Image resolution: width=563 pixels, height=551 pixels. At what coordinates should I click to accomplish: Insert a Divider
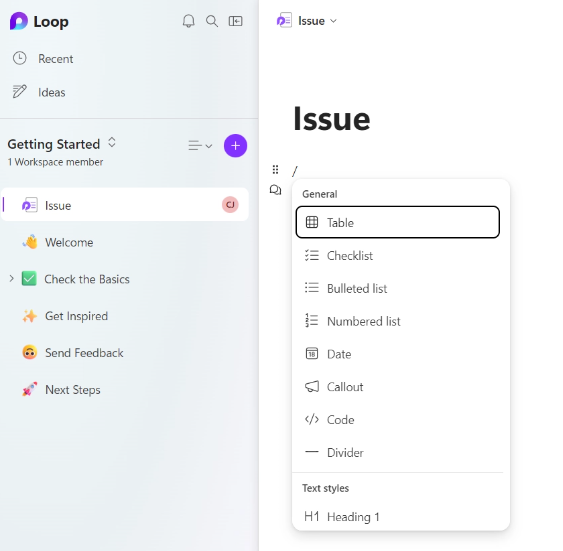pyautogui.click(x=397, y=453)
